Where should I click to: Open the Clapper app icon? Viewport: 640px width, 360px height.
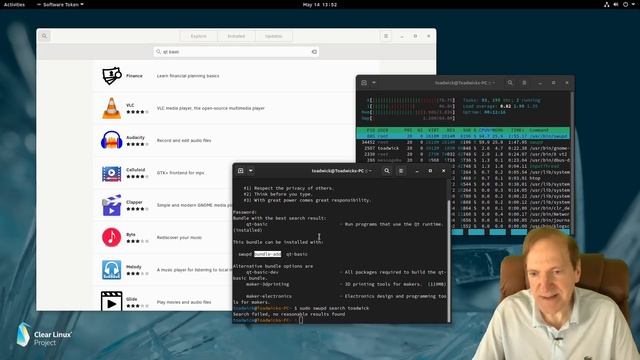[111, 205]
